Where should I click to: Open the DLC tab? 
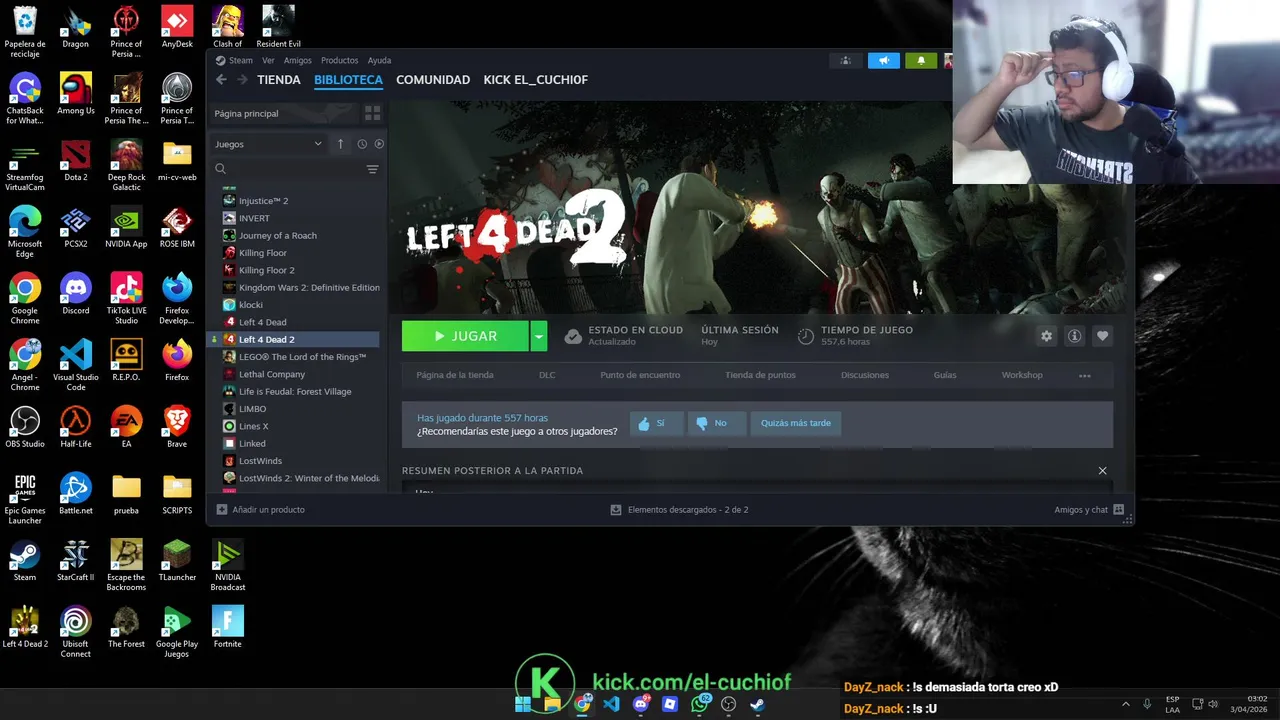[x=547, y=375]
